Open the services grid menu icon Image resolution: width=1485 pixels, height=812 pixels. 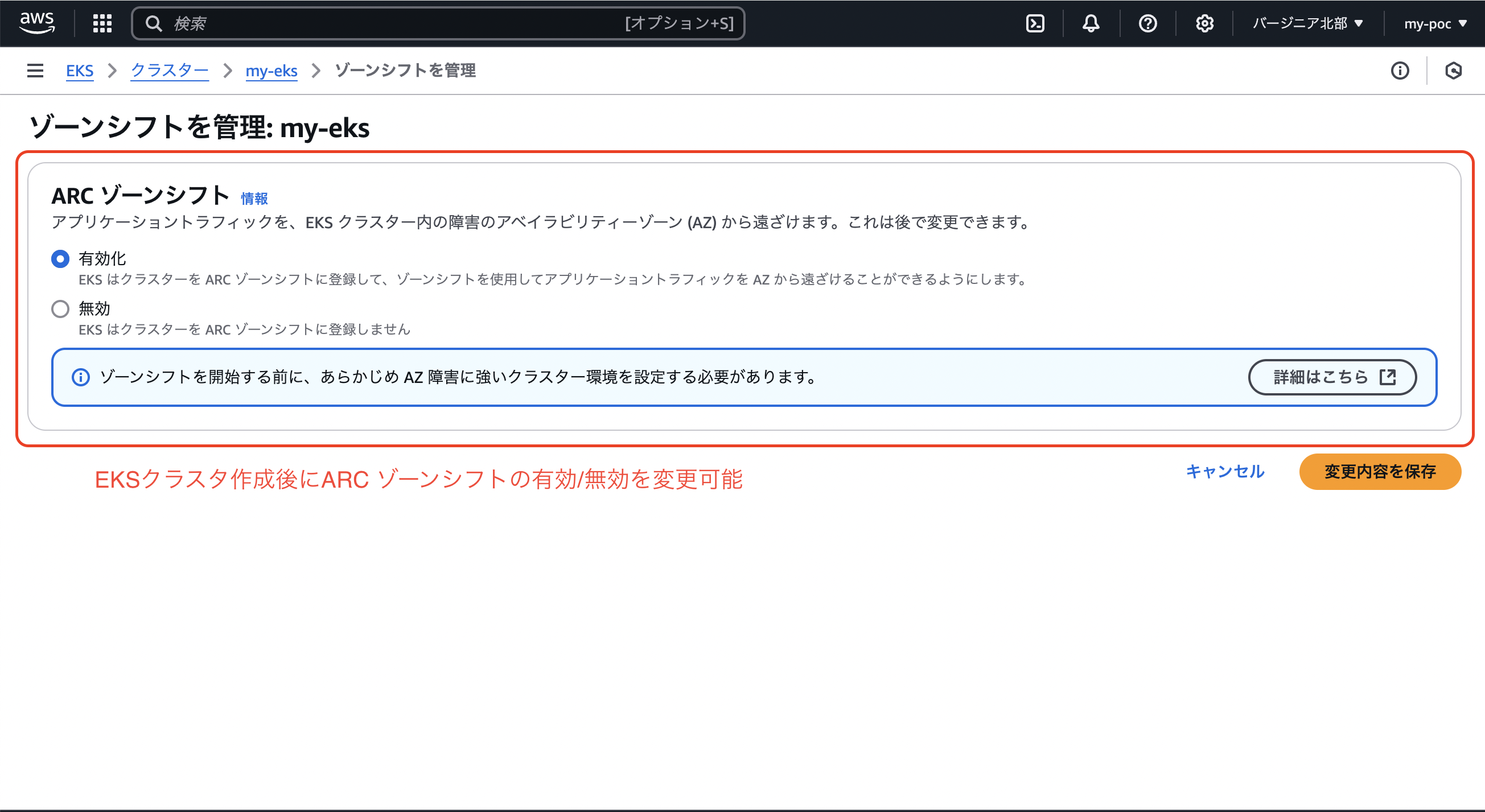(x=102, y=23)
